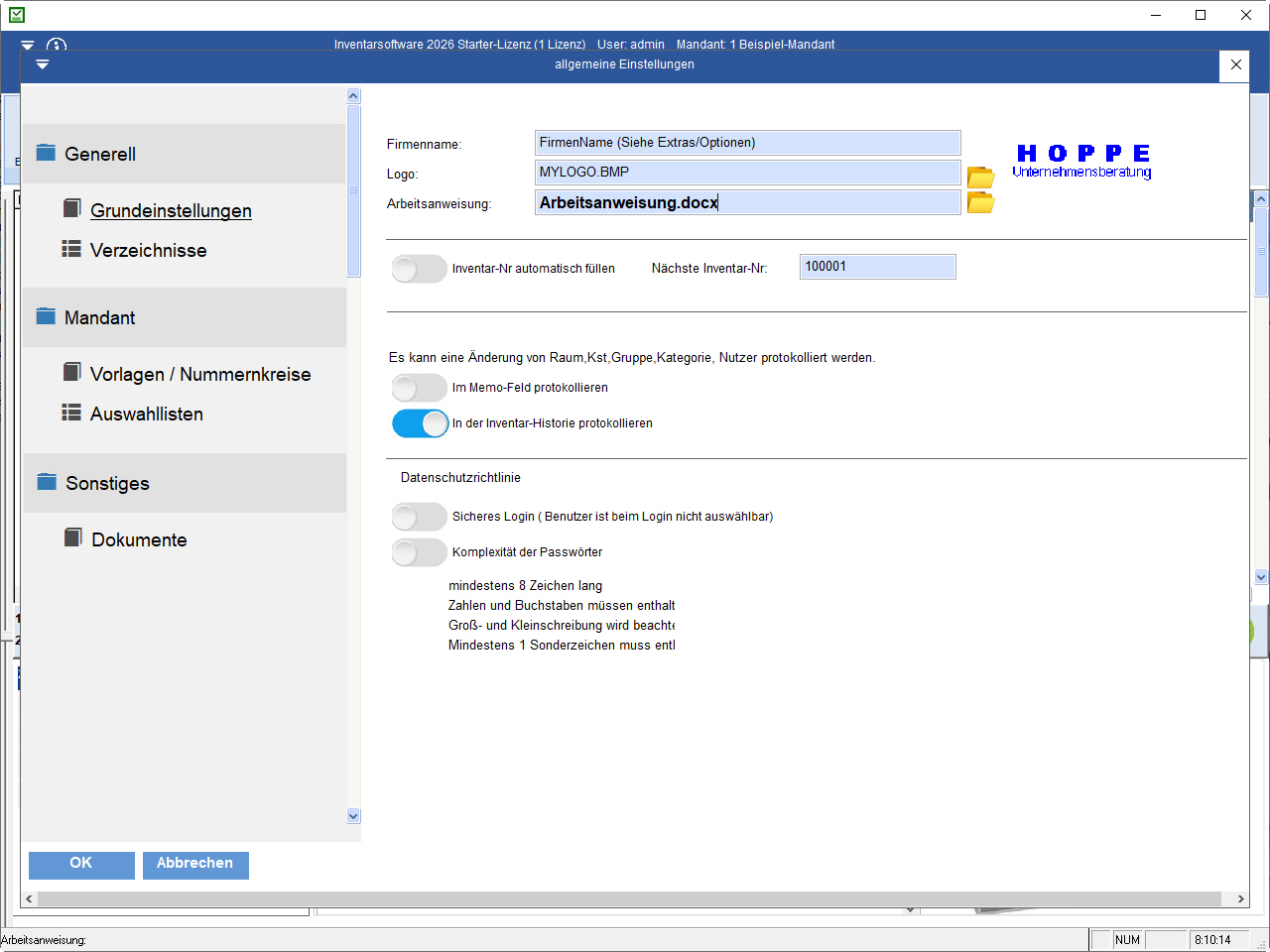Enable automatic Inventar-Nr filling toggle
The image size is (1270, 952).
(x=419, y=269)
